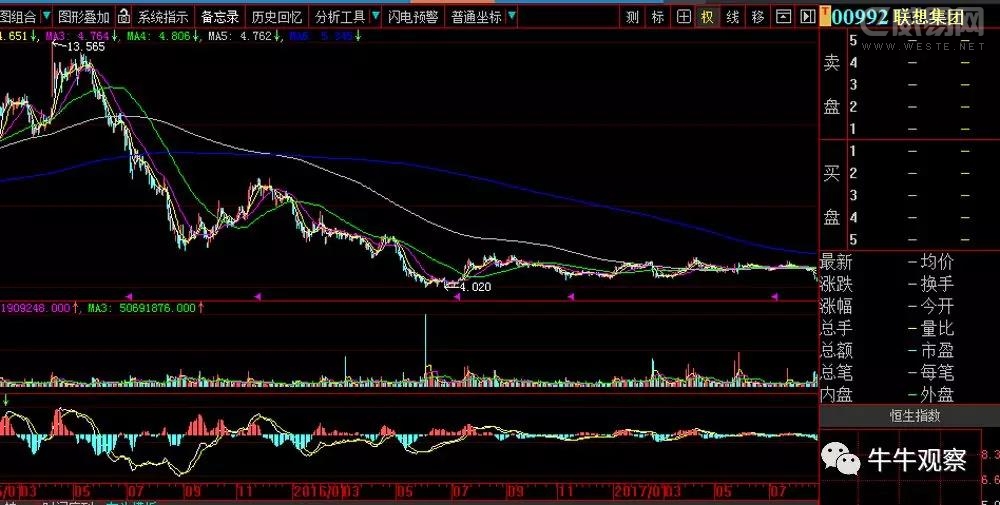Viewport: 1000px width, 505px height.
Task: Click the 闪电预警 alert button
Action: (412, 17)
